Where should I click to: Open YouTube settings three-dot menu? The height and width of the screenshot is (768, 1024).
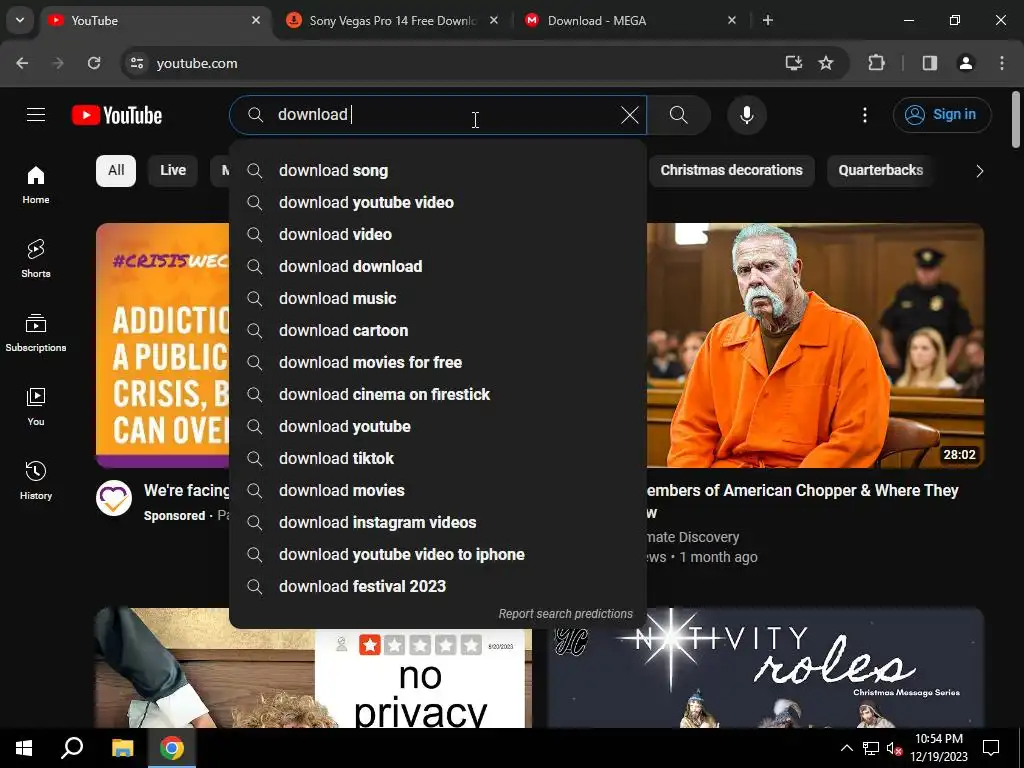click(865, 115)
